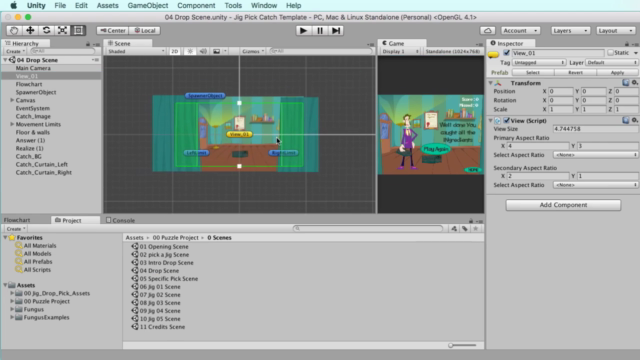This screenshot has height=360, width=640.
Task: Open the Tools menu
Action: [233, 5]
